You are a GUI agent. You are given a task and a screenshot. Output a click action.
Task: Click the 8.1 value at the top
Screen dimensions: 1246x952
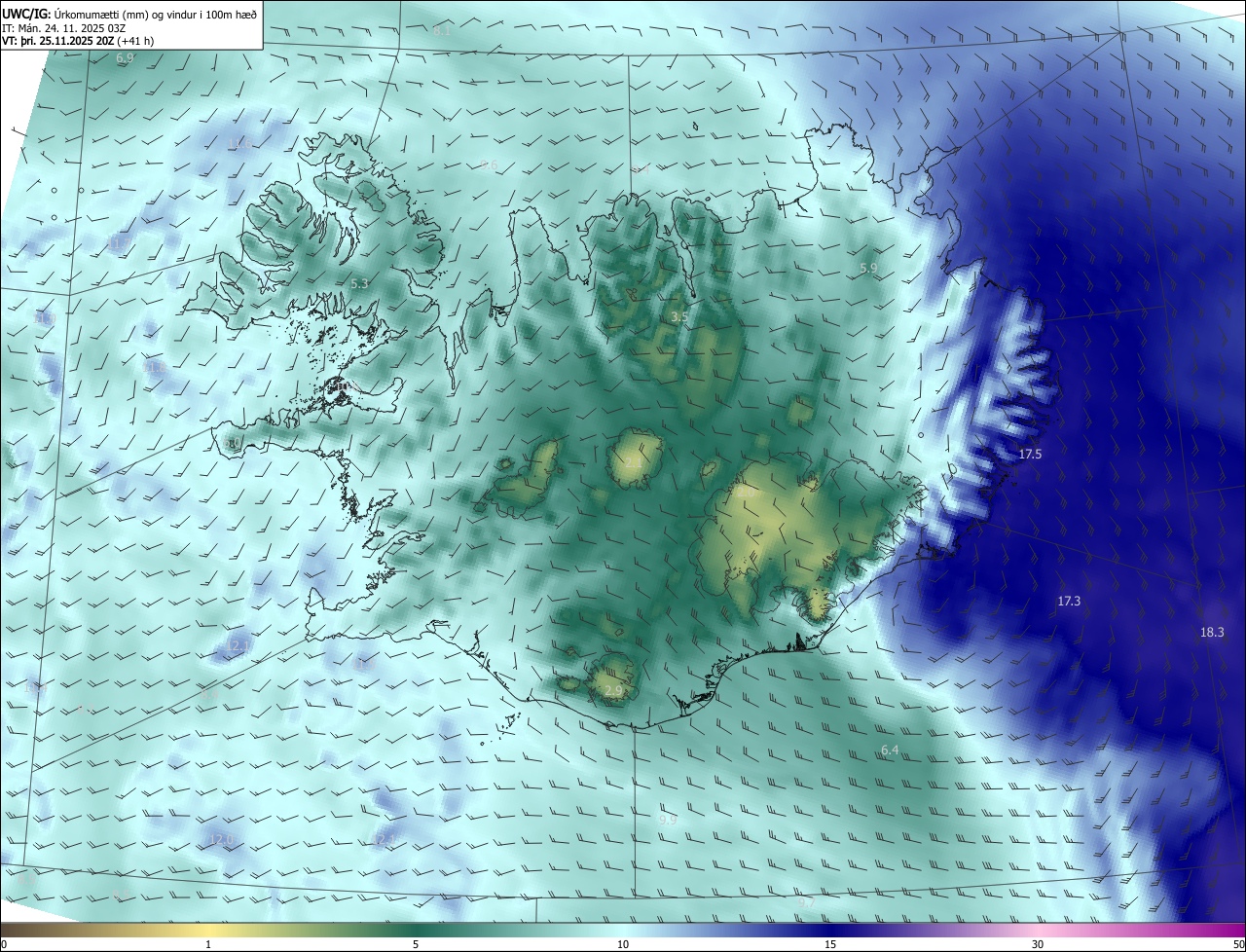(x=442, y=31)
